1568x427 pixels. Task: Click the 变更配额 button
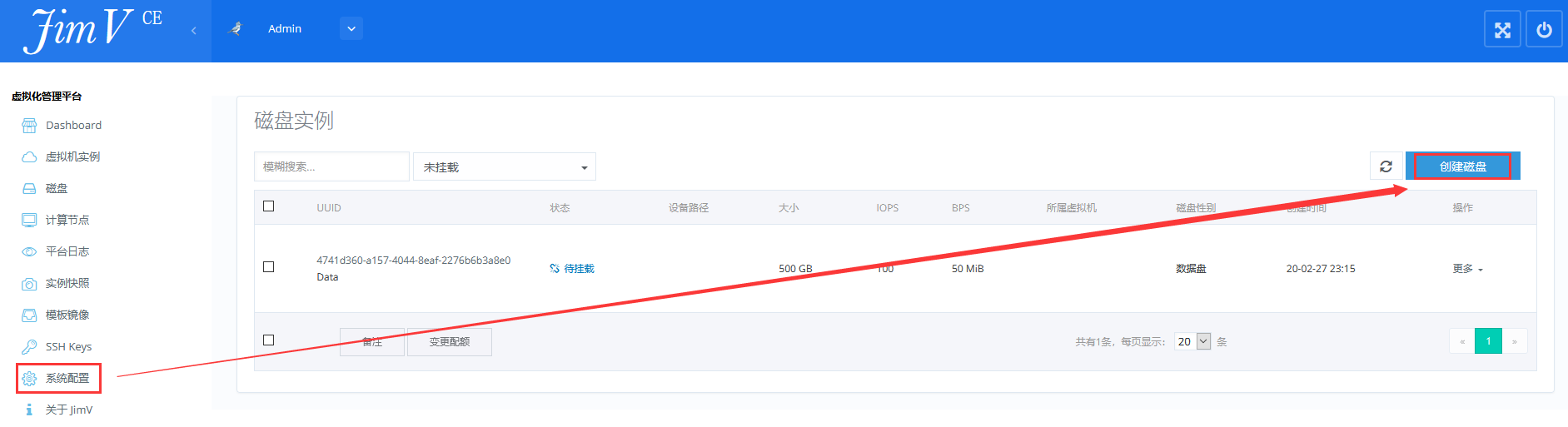(x=450, y=342)
